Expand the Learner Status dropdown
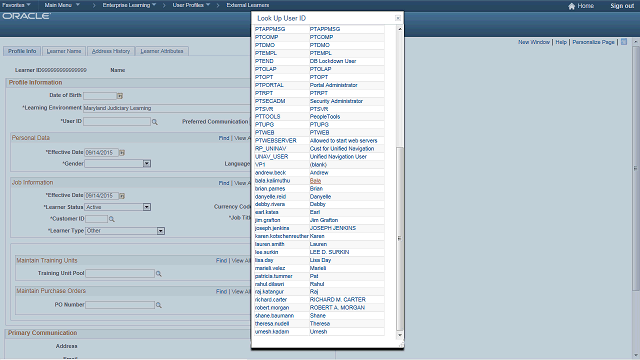This screenshot has width=640, height=360. 147,207
